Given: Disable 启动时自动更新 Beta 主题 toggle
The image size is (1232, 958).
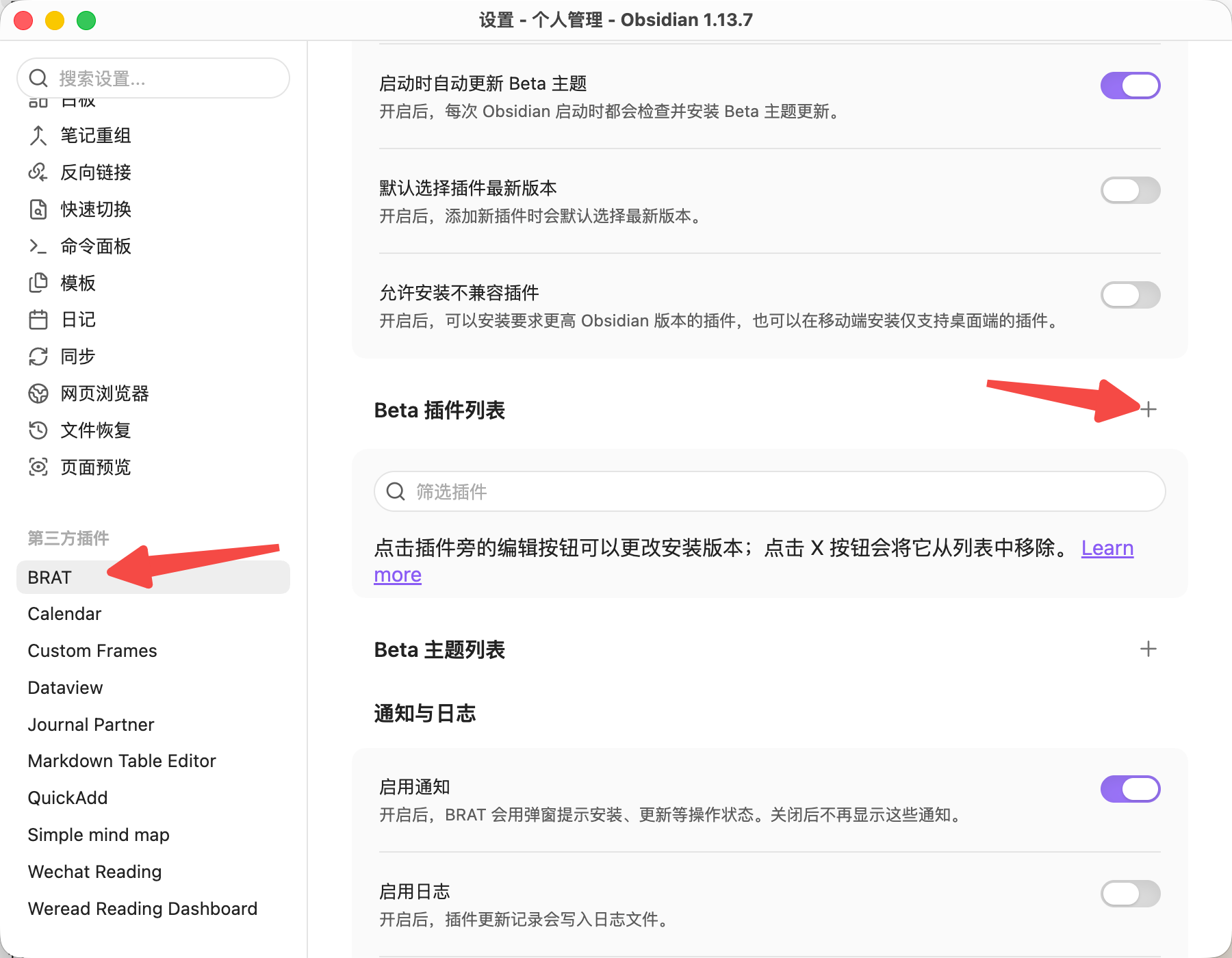Looking at the screenshot, I should point(1130,86).
